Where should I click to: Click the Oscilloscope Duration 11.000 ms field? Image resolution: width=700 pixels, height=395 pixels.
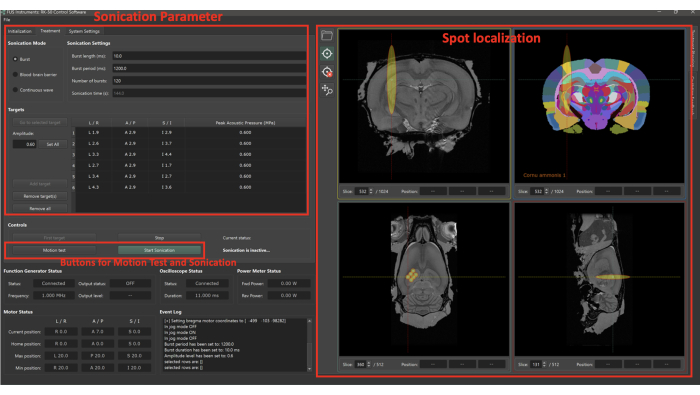(x=207, y=295)
